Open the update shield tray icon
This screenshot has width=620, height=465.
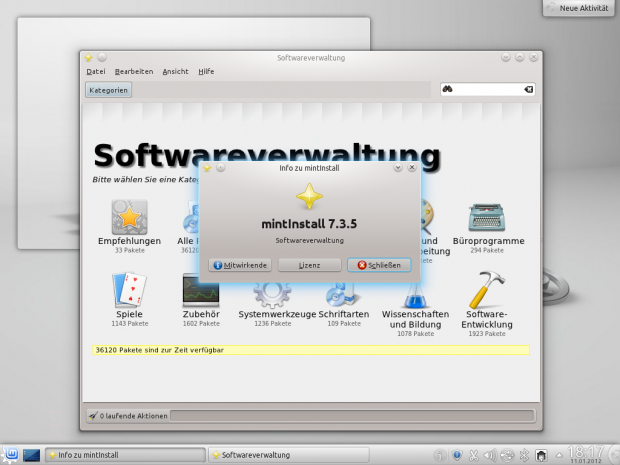[457, 455]
